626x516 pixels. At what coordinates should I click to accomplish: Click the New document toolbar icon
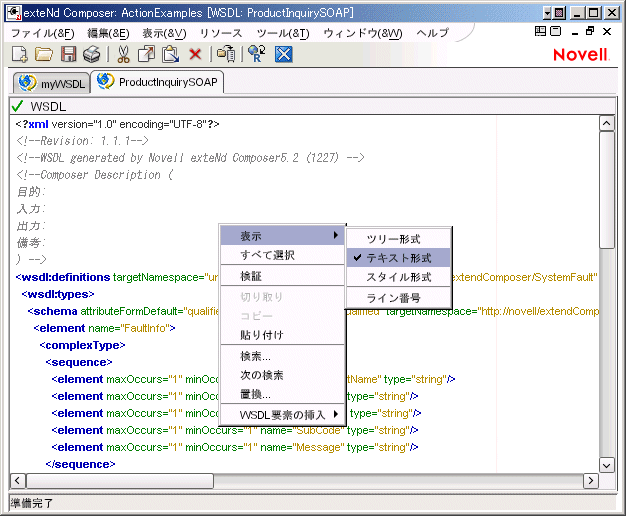point(19,54)
